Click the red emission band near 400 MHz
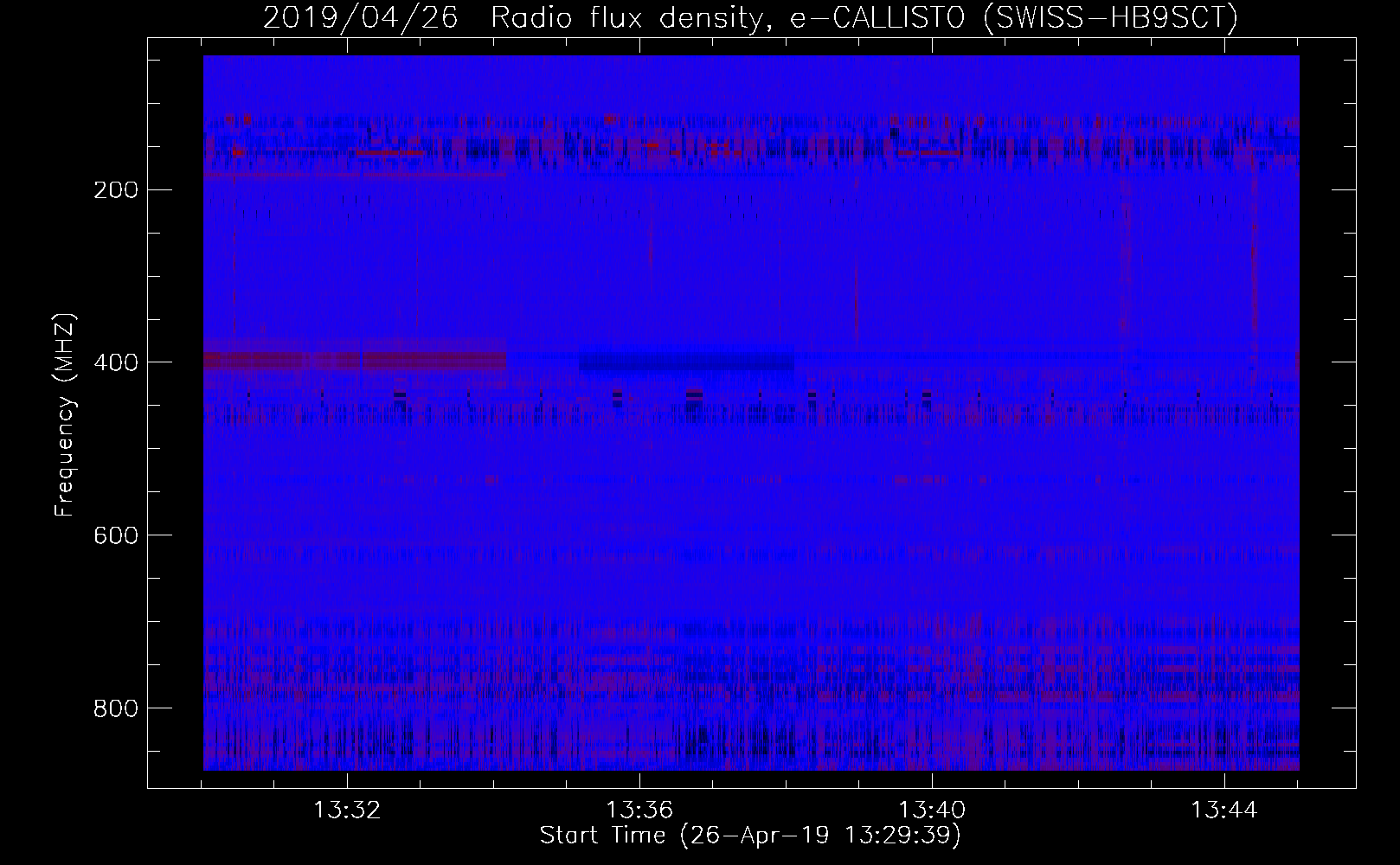 (x=355, y=360)
